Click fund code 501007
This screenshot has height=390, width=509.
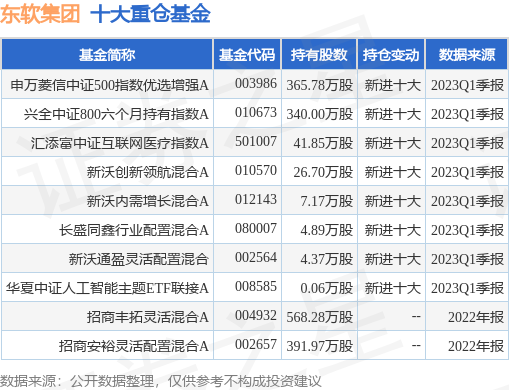[x=256, y=141]
